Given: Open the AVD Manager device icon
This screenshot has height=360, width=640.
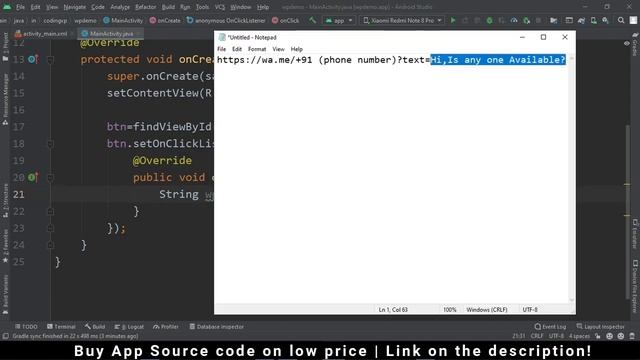Looking at the screenshot, I should 593,20.
